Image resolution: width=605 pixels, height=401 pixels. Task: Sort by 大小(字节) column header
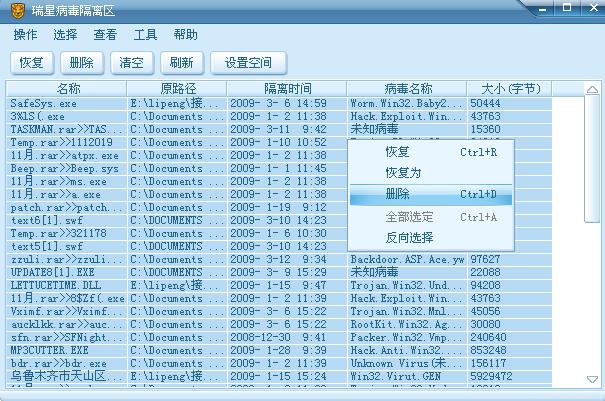pyautogui.click(x=509, y=89)
